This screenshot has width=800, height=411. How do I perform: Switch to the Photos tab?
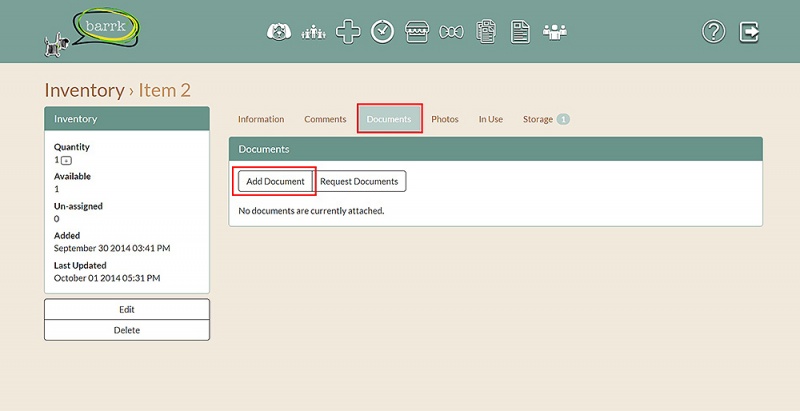[445, 119]
